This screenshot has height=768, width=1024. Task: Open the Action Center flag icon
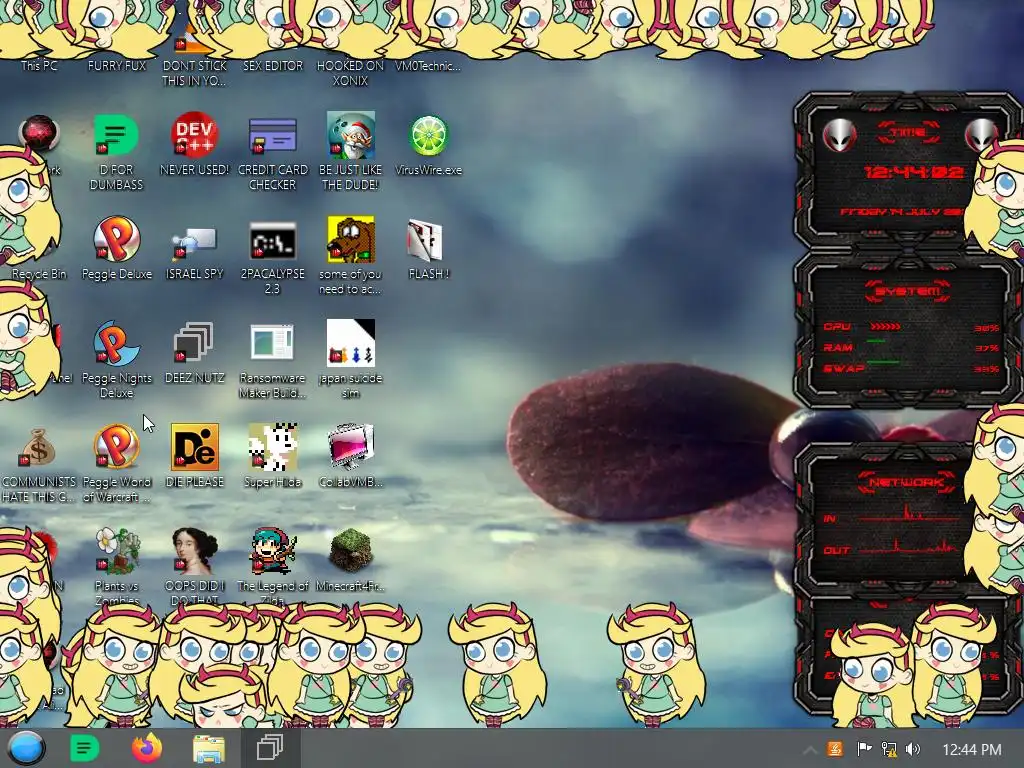coord(864,749)
